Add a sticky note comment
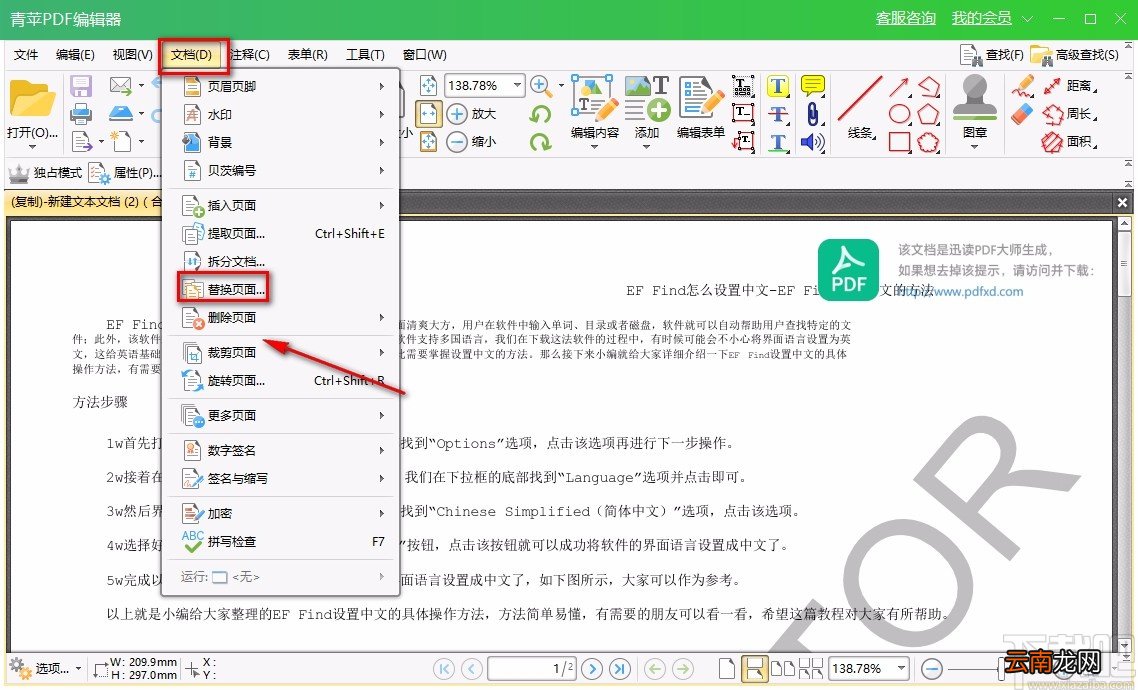 click(x=813, y=86)
